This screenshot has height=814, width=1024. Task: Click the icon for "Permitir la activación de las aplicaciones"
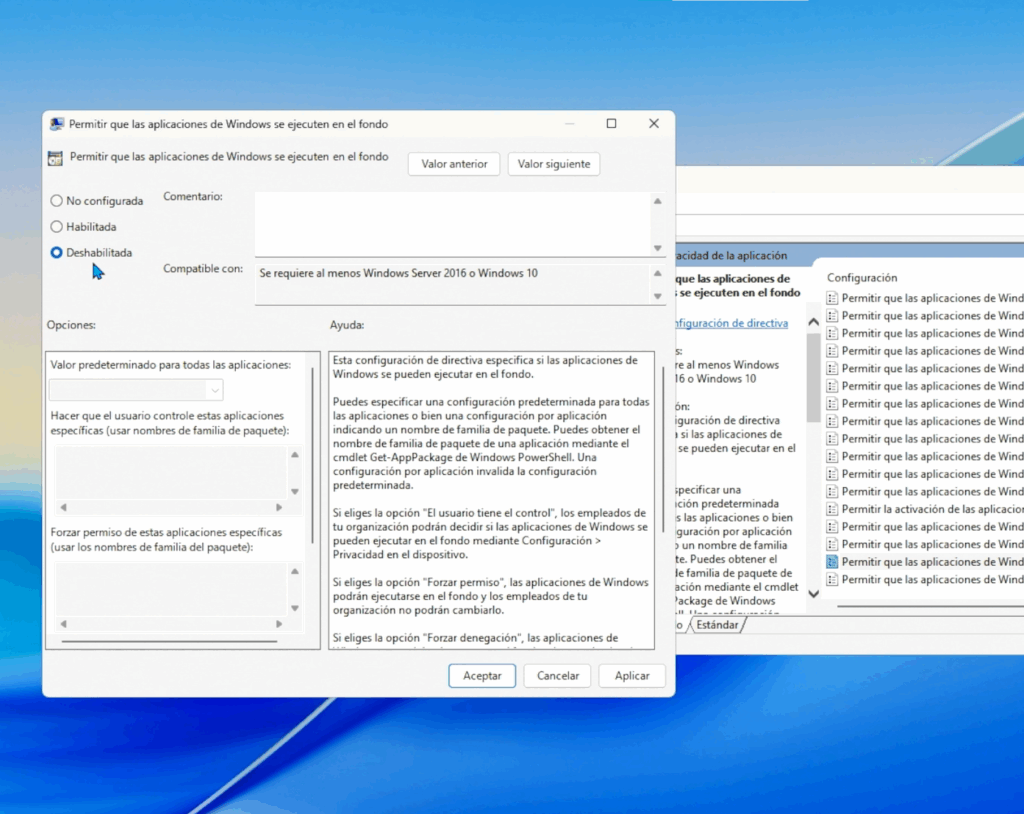[833, 509]
